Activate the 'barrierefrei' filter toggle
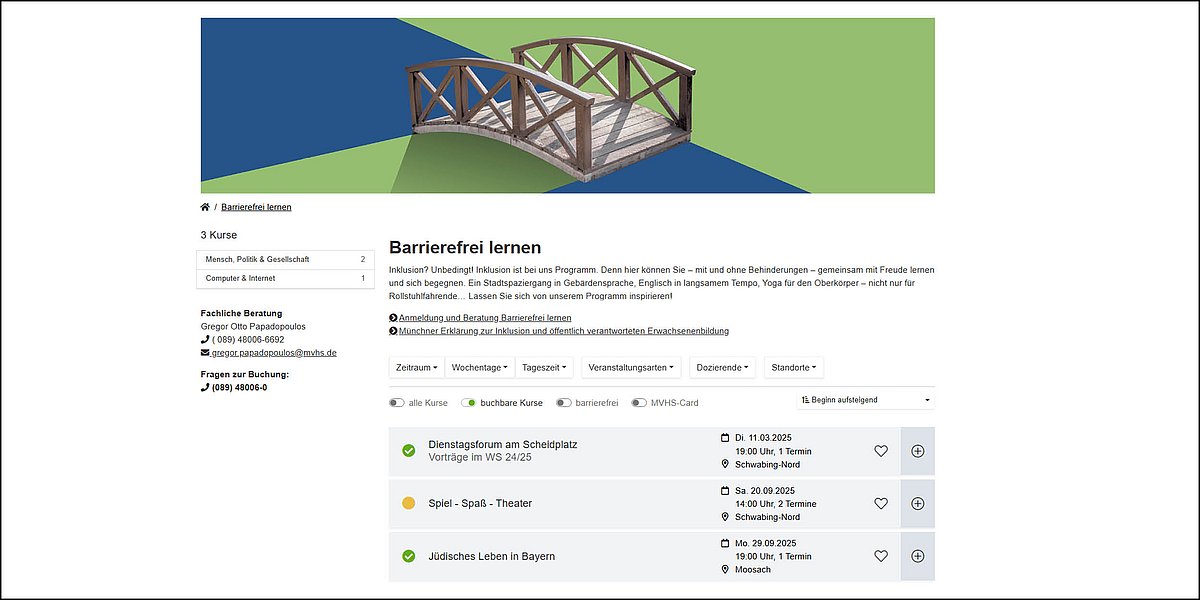This screenshot has height=600, width=1200. (563, 402)
